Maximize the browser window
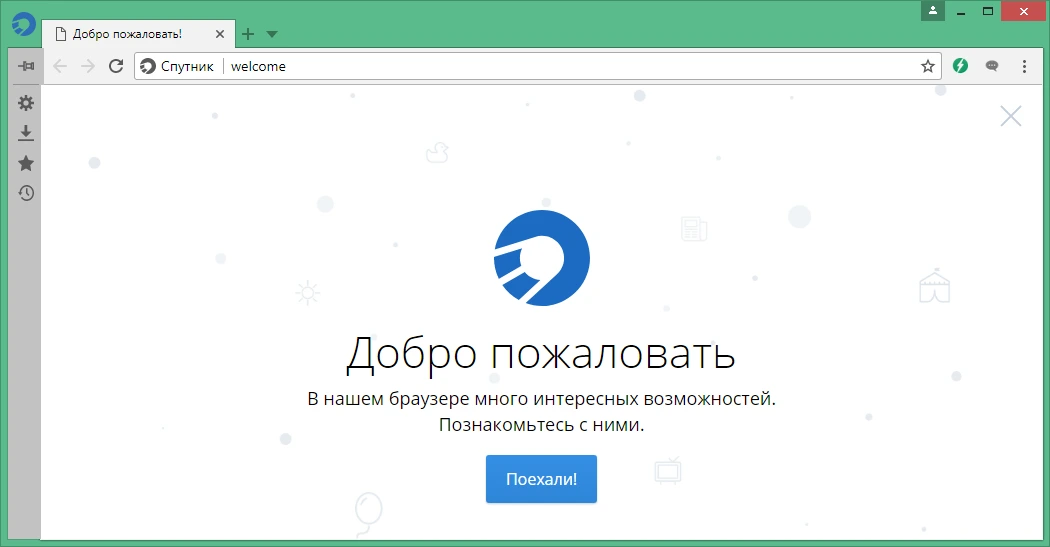 coord(987,11)
